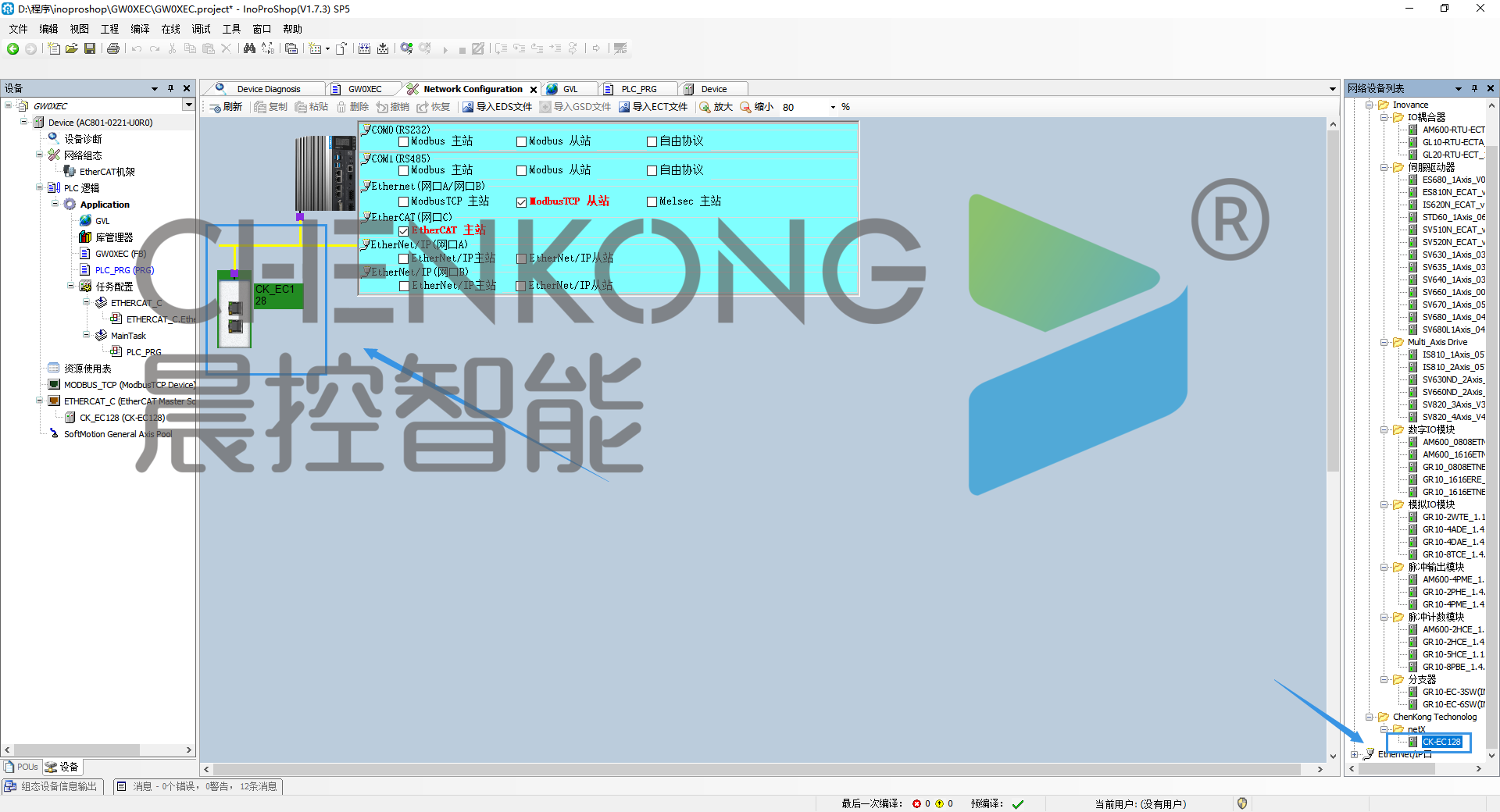The width and height of the screenshot is (1500, 812).
Task: Click the 刷新 refresh button
Action: click(x=226, y=107)
